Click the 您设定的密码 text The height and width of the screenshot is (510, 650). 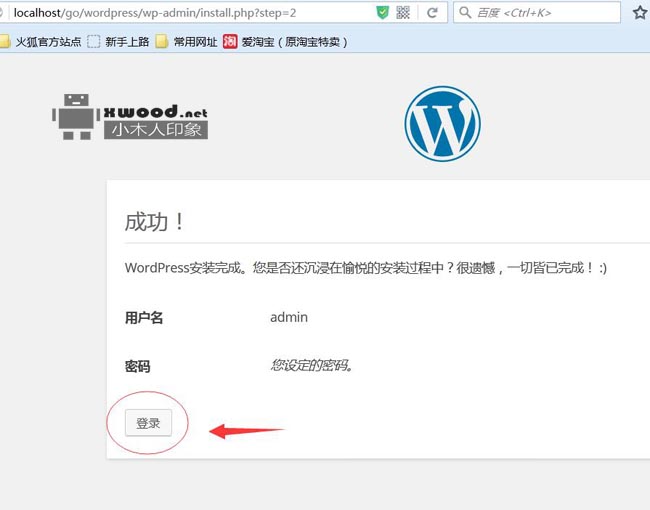311,365
